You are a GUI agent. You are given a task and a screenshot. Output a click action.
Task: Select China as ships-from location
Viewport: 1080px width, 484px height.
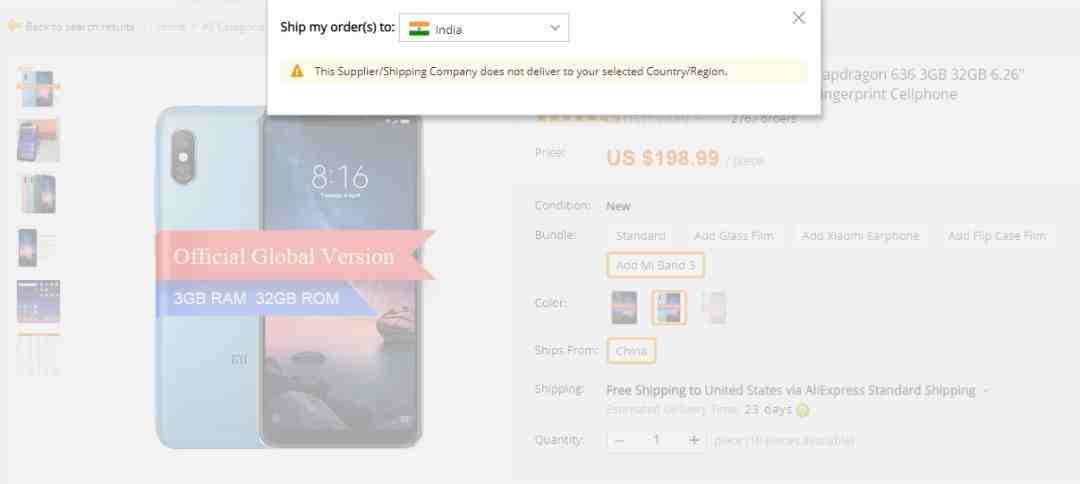[x=631, y=351]
